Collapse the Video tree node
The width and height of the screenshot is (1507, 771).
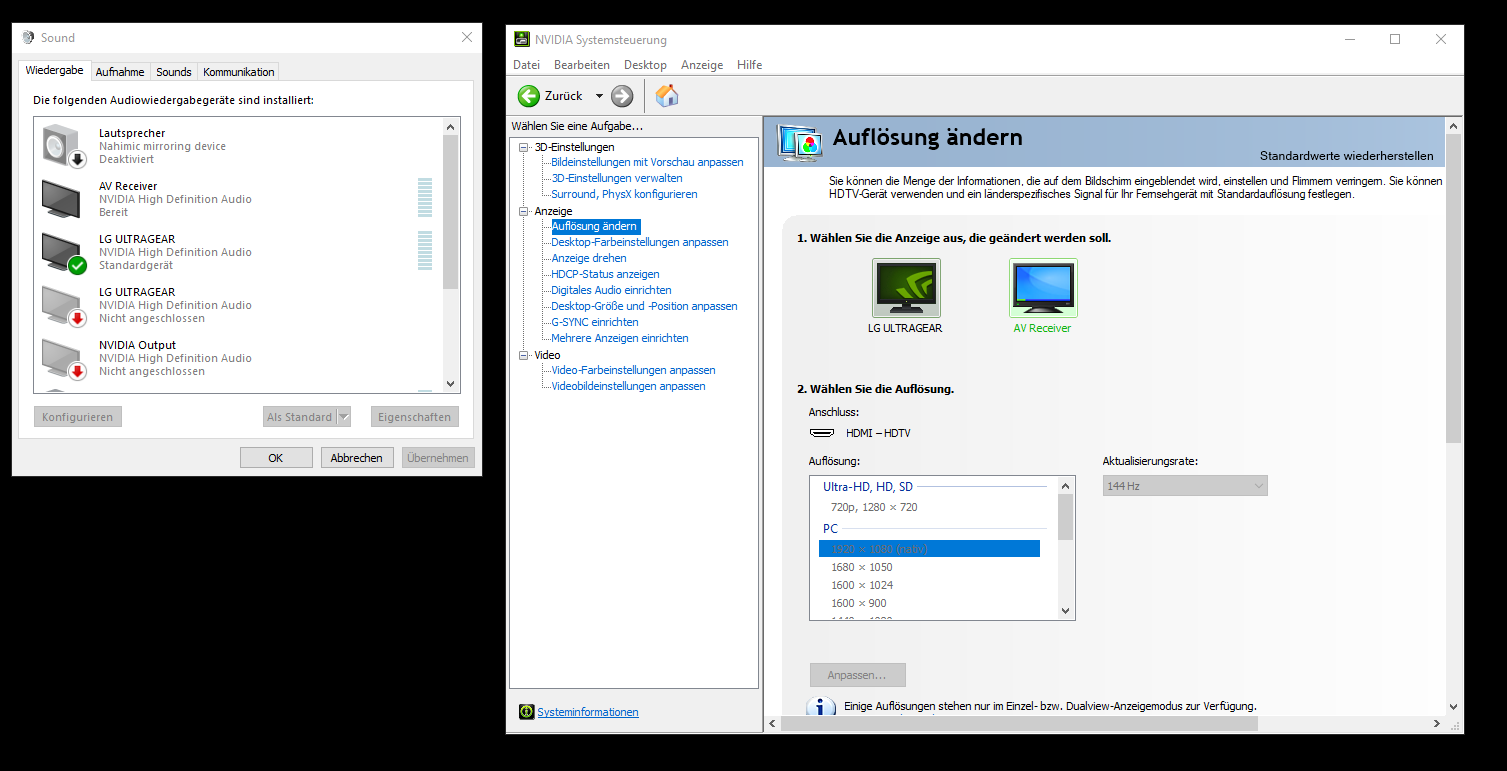point(523,355)
